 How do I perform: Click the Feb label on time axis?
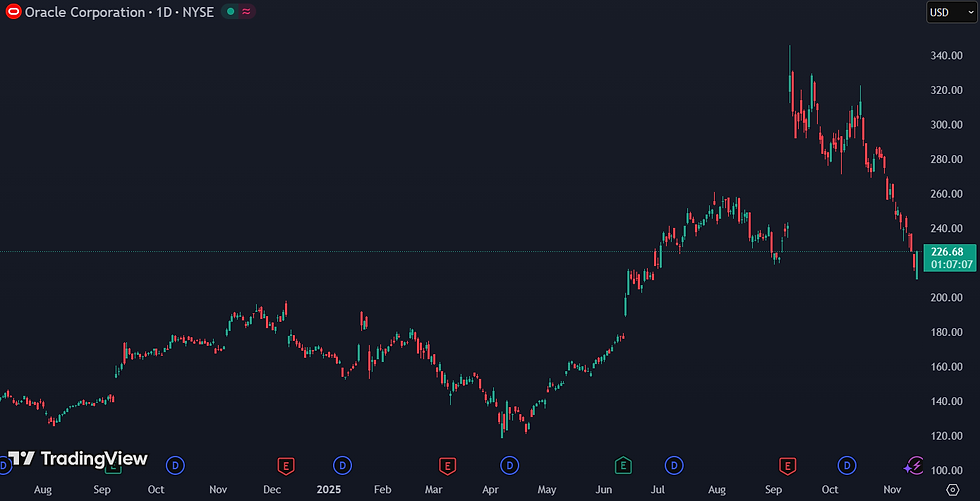tap(382, 490)
